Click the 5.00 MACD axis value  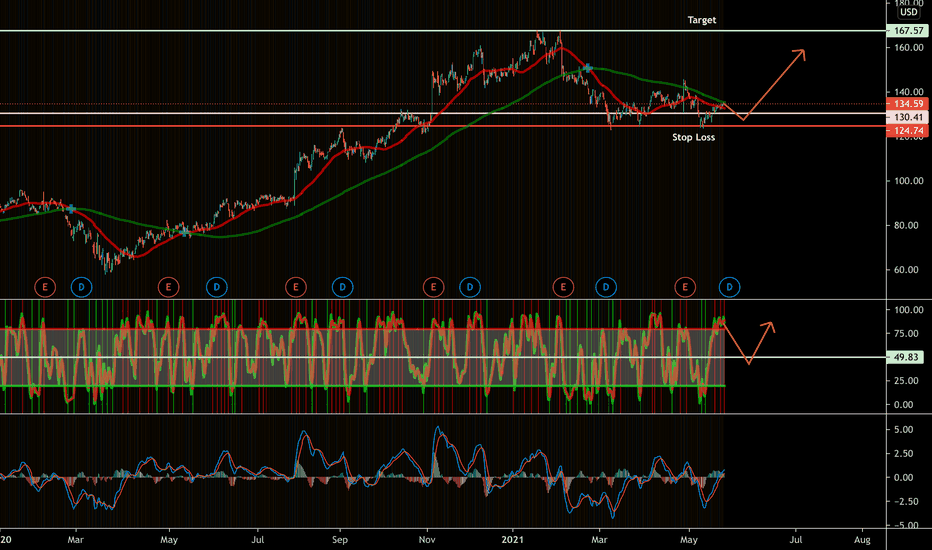click(903, 430)
